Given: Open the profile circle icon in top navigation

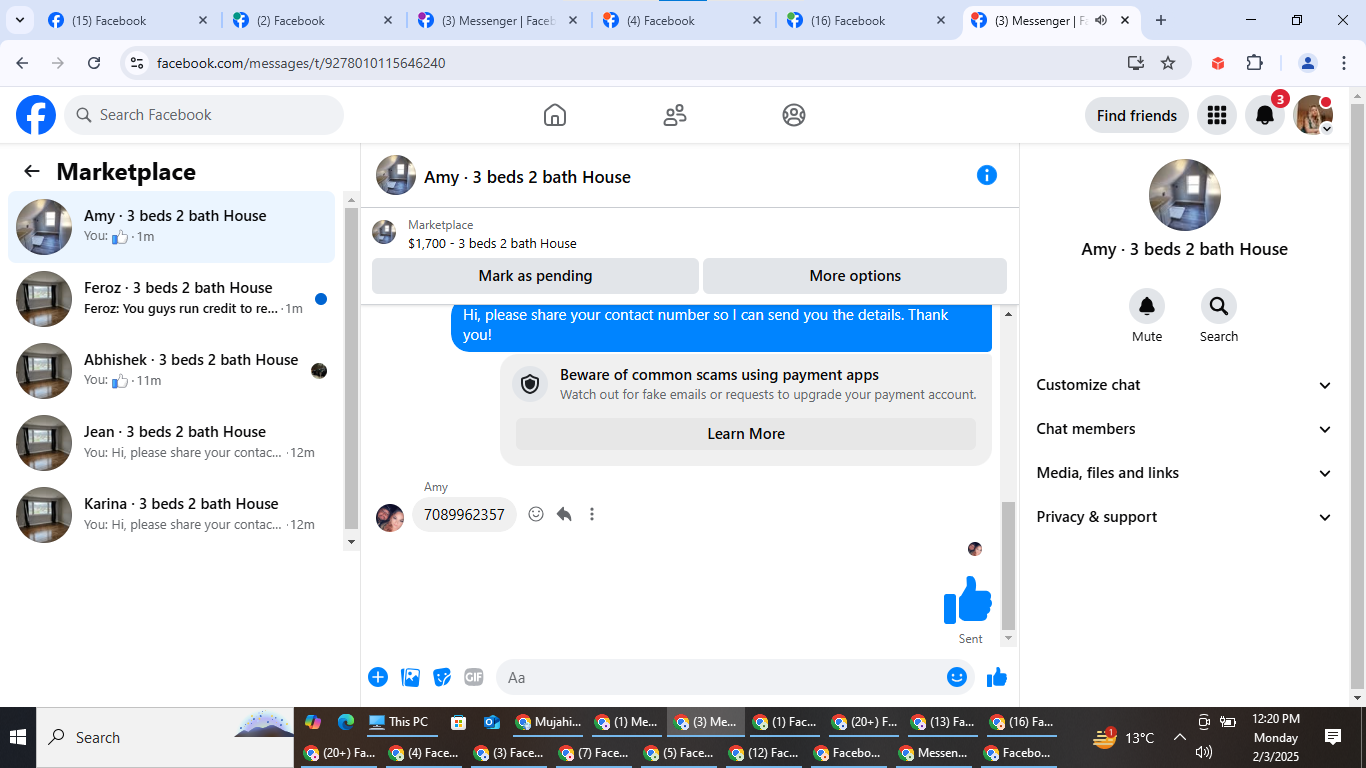Looking at the screenshot, I should 794,115.
